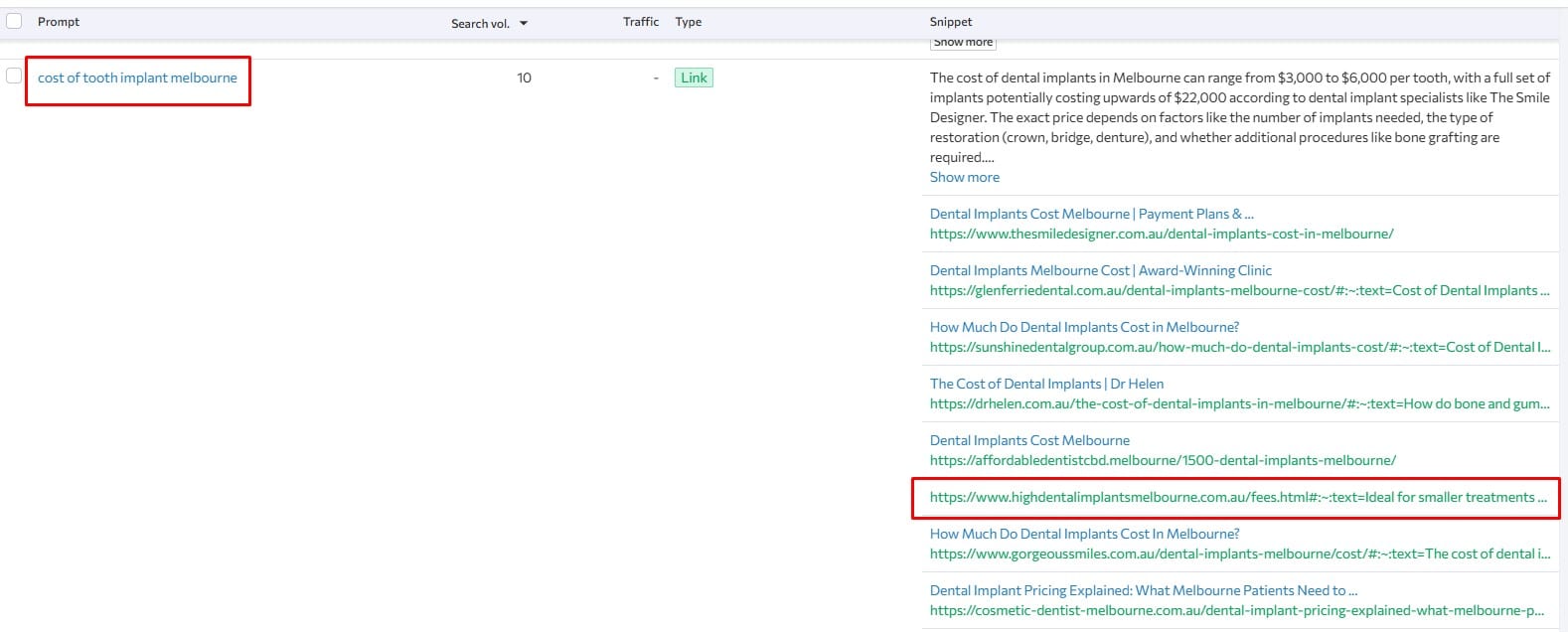Click the Traffic column header
Viewport: 1568px width, 632px height.
[641, 22]
